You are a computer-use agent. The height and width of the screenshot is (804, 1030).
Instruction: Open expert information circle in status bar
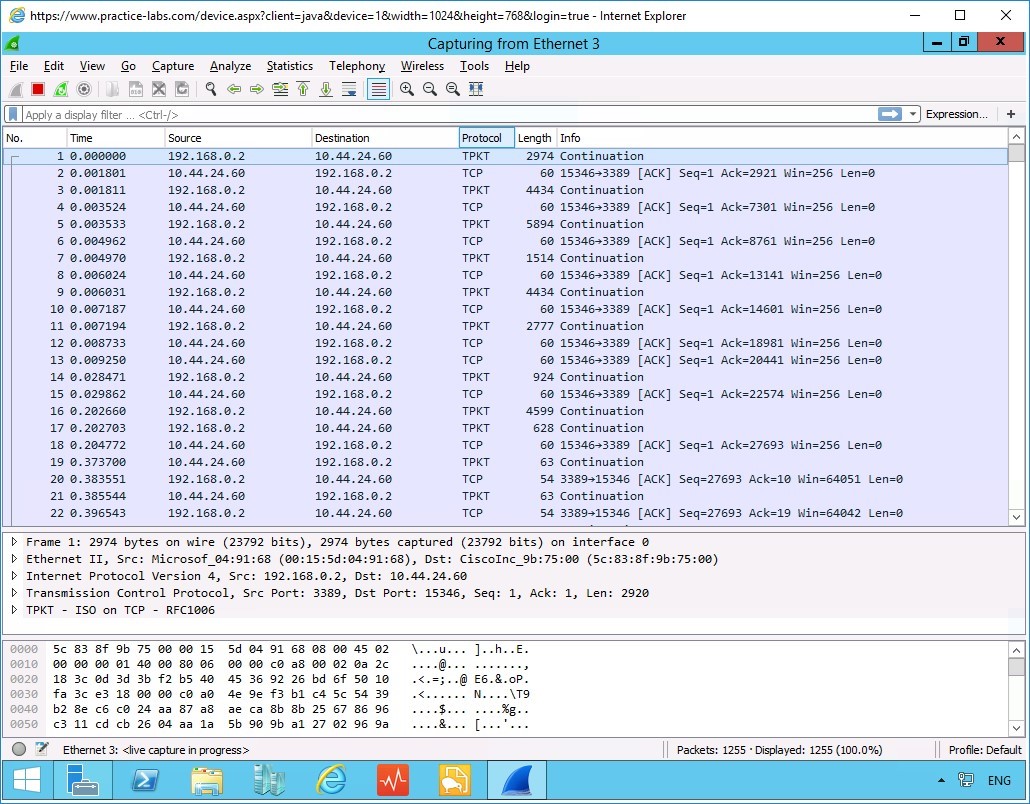point(19,749)
